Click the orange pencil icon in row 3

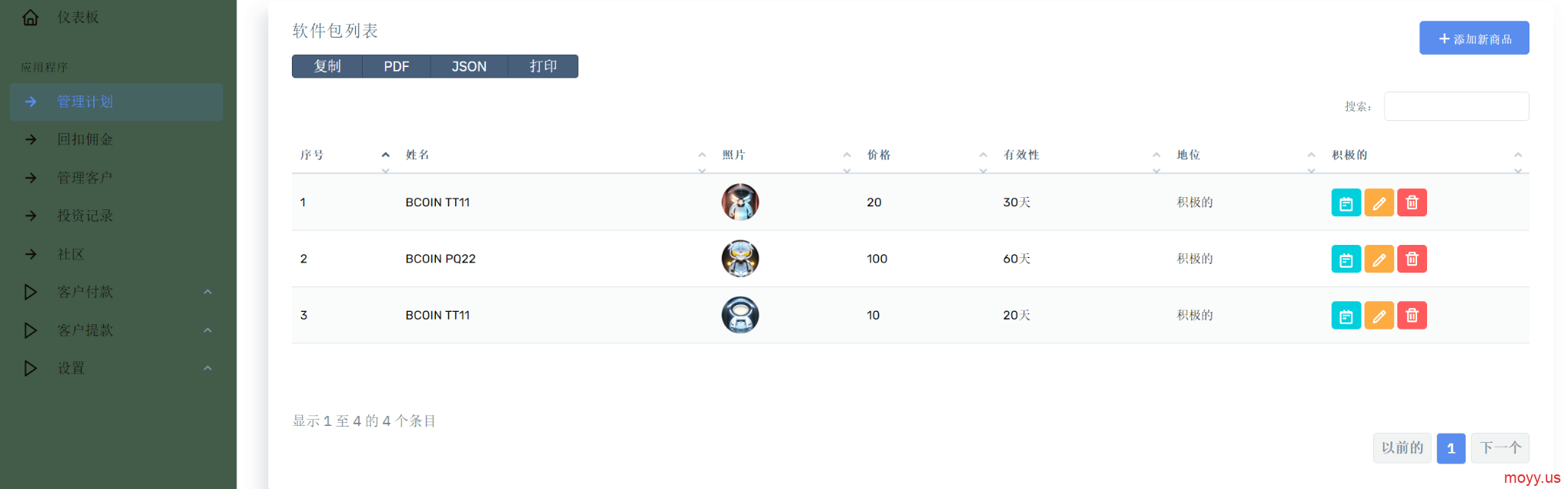(1379, 316)
